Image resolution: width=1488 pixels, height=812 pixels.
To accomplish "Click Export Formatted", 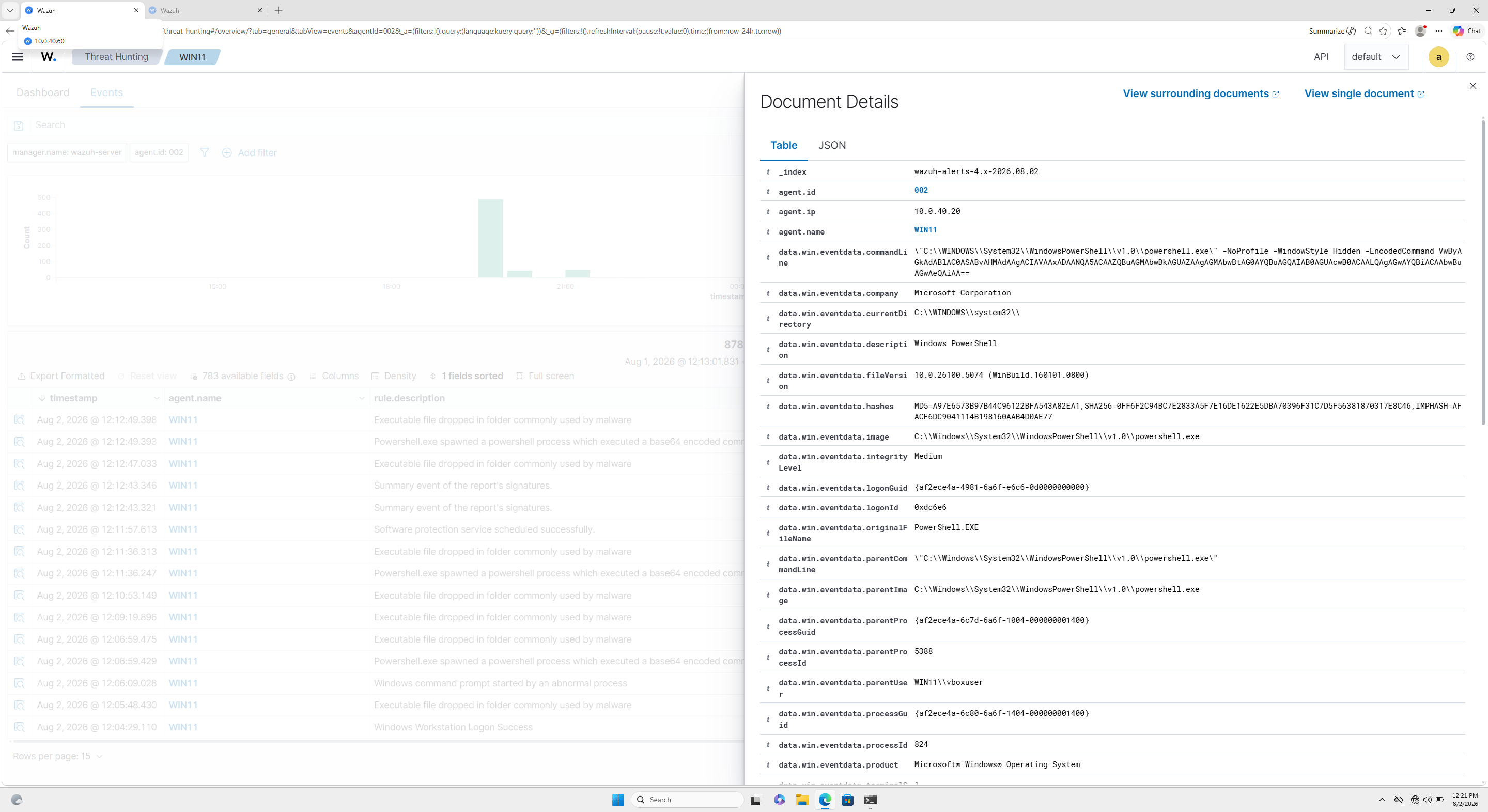I will pos(61,376).
